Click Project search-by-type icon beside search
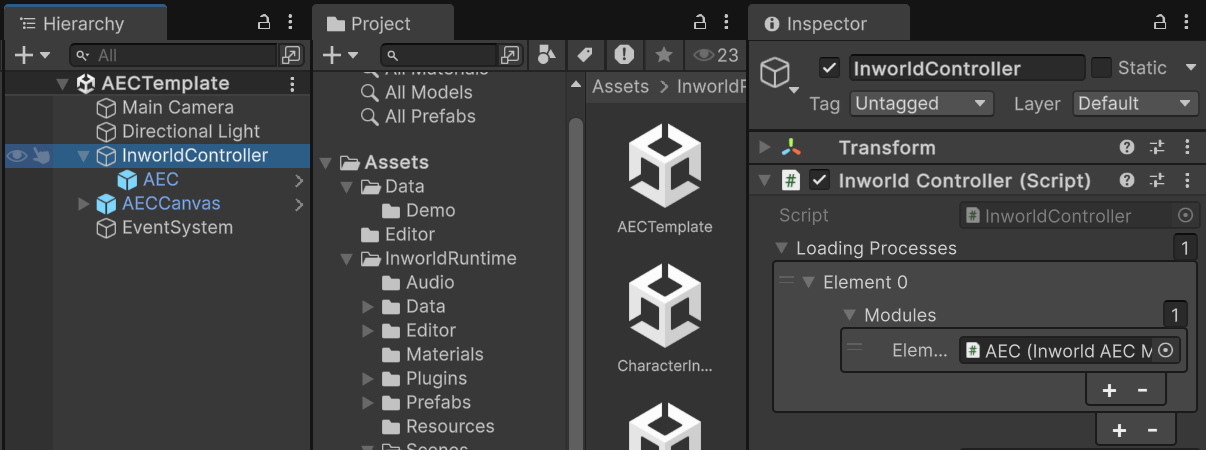 (511, 55)
